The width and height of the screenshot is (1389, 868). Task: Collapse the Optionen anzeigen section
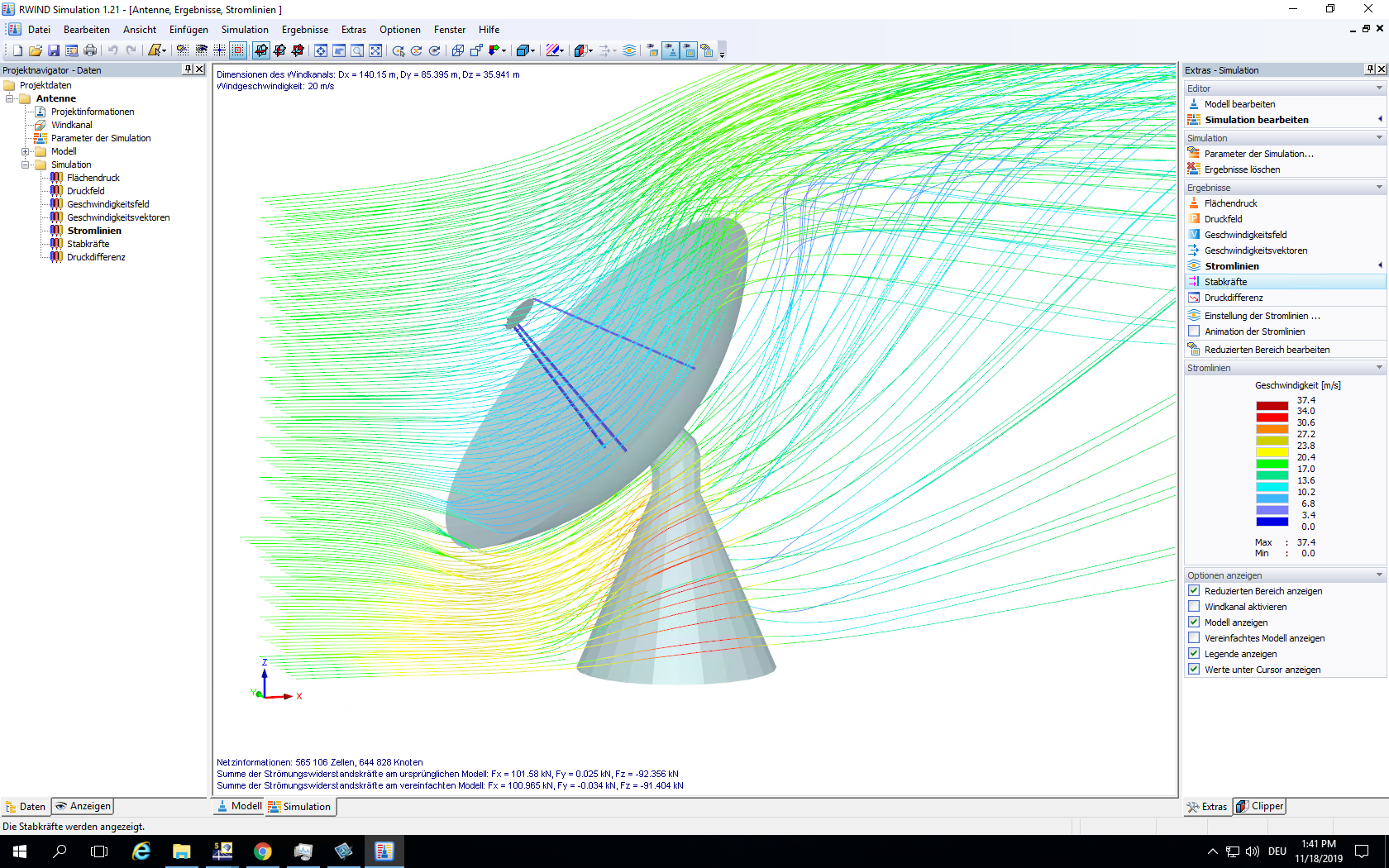coord(1379,575)
